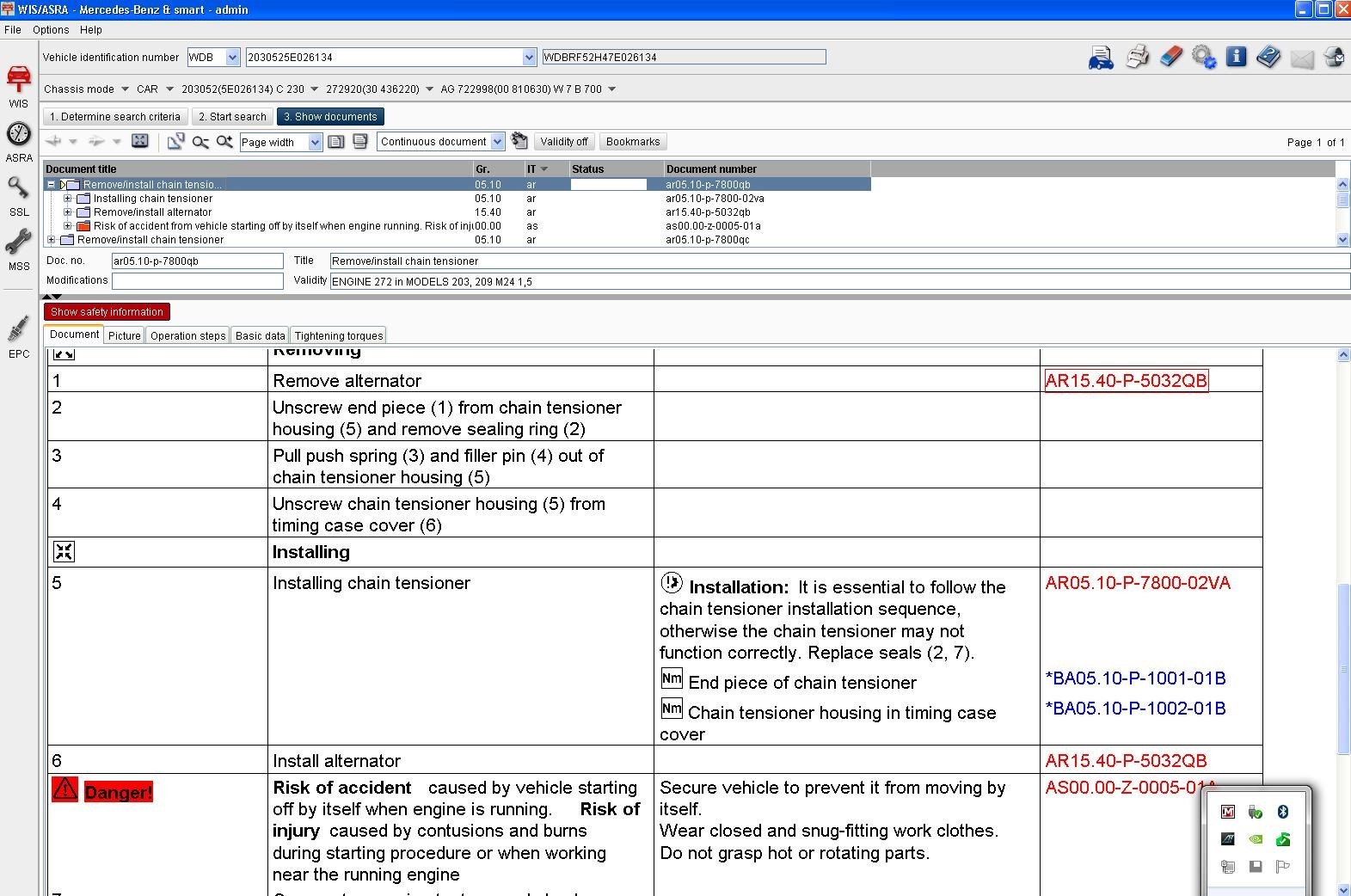Toggle Show safety information
Viewport: 1351px width, 896px height.
click(x=107, y=312)
